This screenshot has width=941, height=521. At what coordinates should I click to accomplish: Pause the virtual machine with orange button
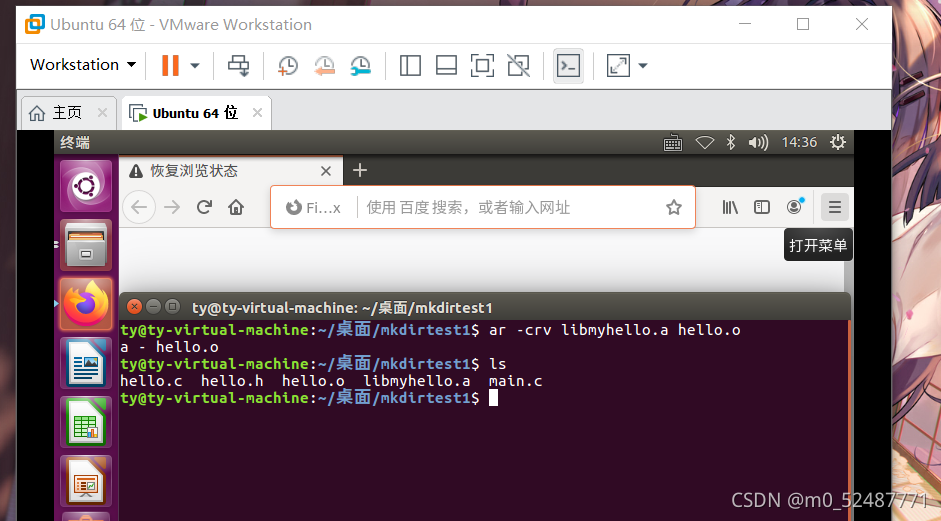coord(170,65)
